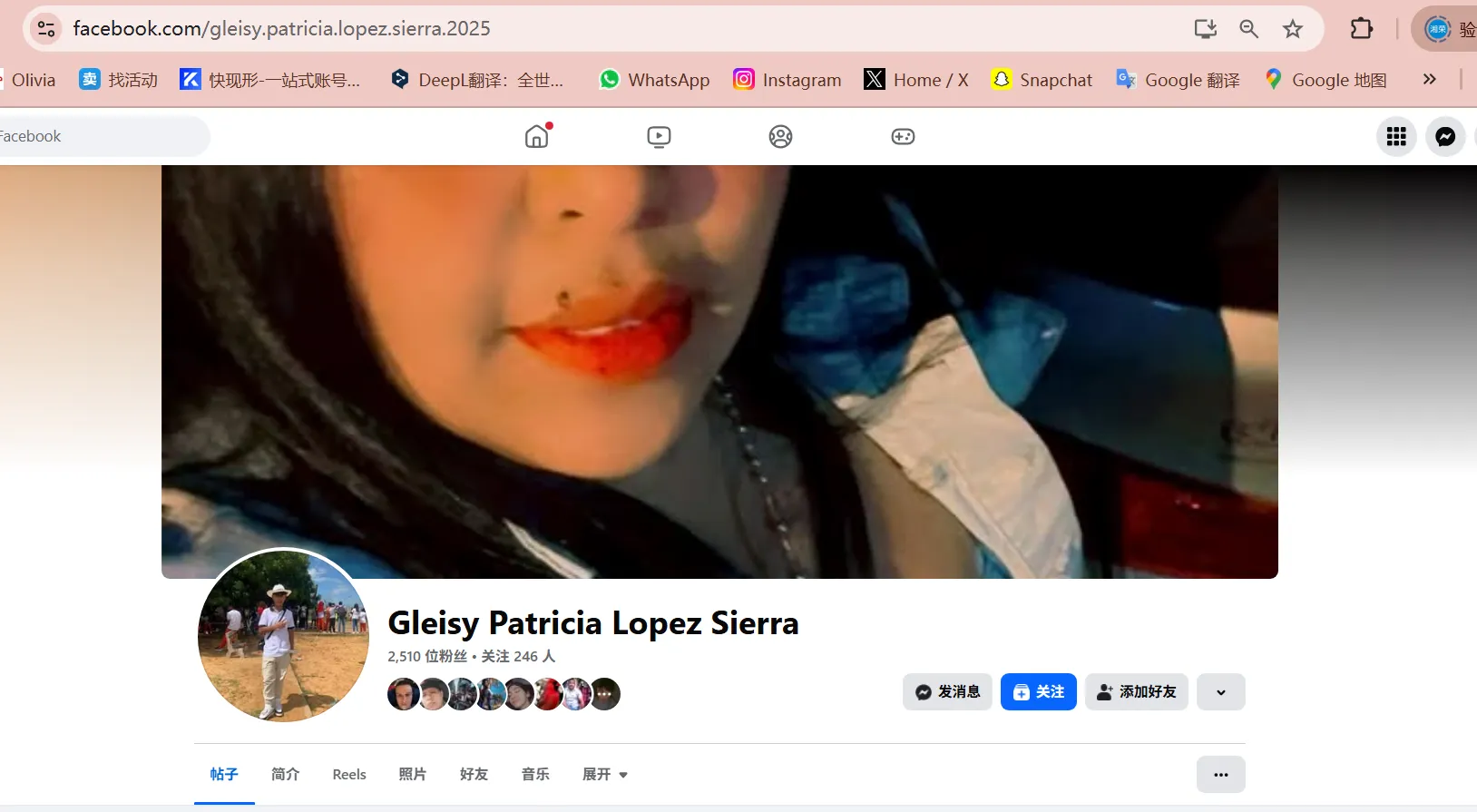
Task: Open the Home / X bookmark
Action: [916, 80]
